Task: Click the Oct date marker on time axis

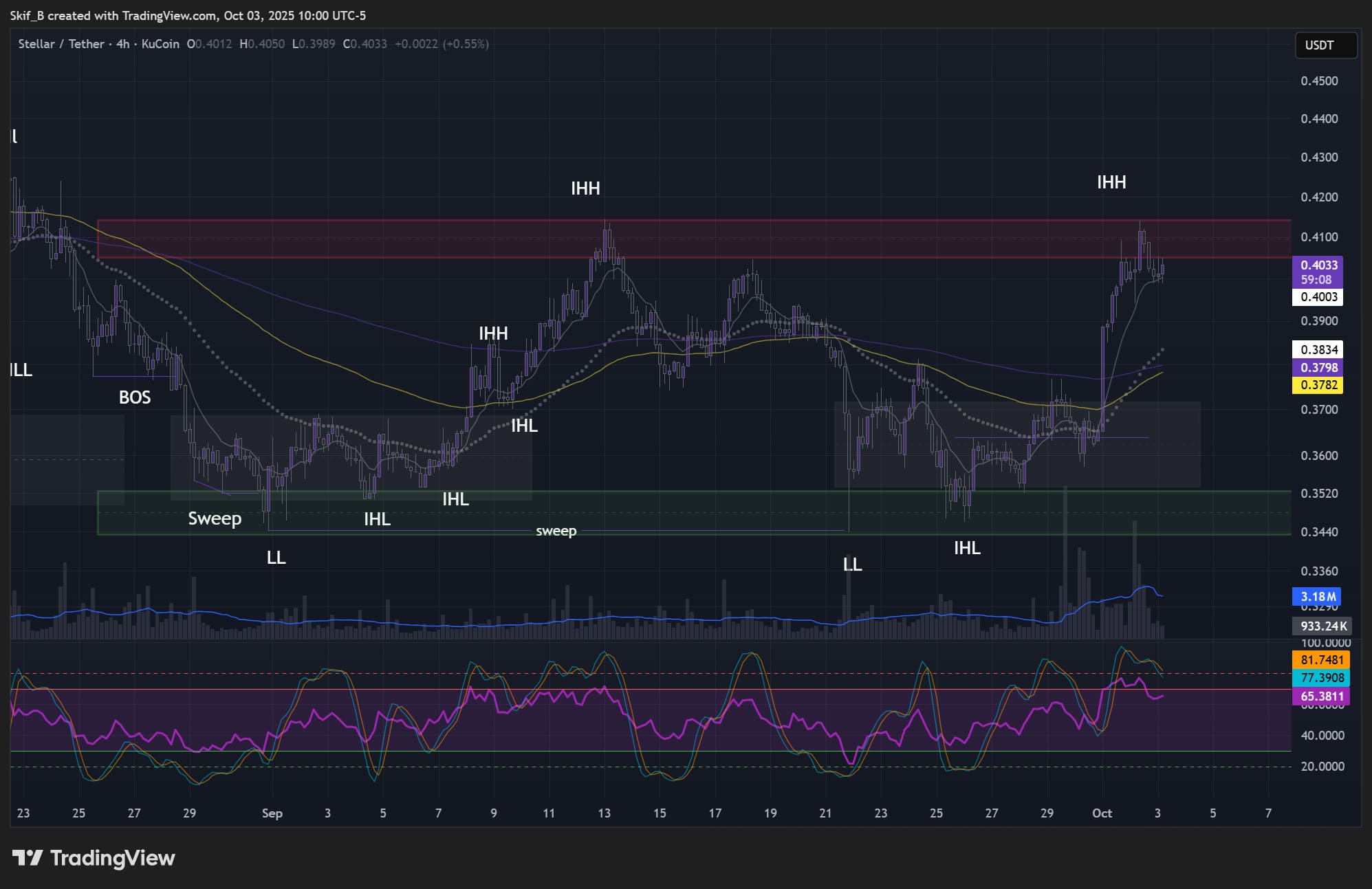Action: point(1102,813)
